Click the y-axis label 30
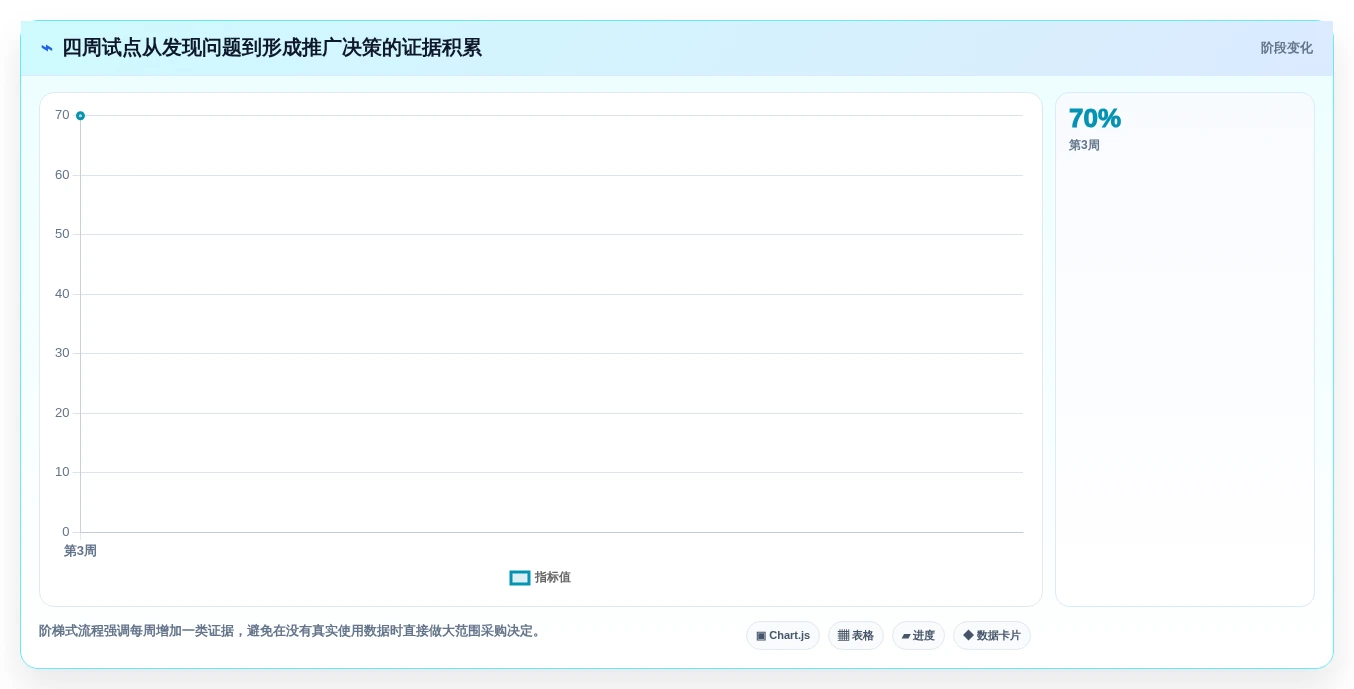Image resolution: width=1354 pixels, height=689 pixels. 62,353
